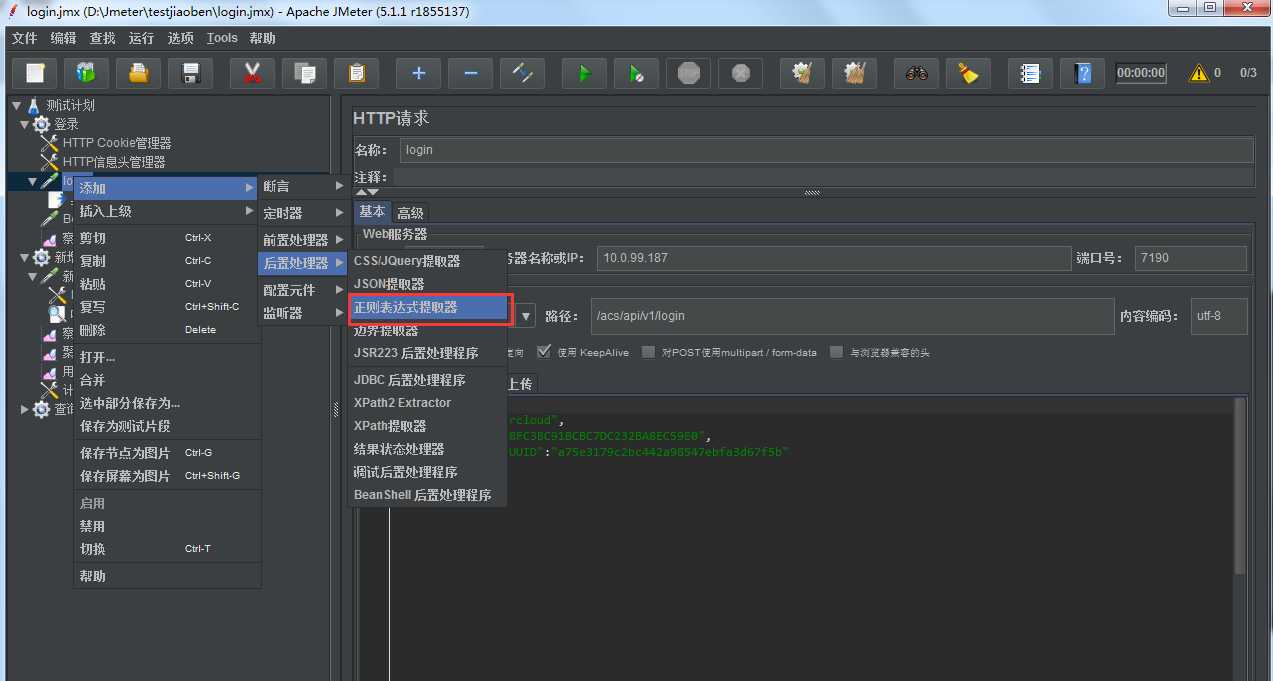This screenshot has height=681, width=1273.
Task: Toggle the 与浏览器兼容的头 checkbox
Action: (x=836, y=352)
